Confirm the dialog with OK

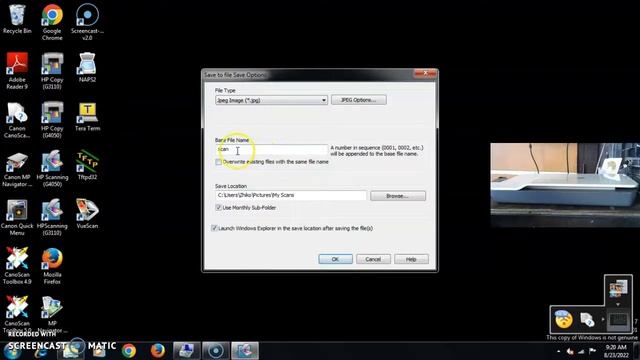click(x=336, y=259)
